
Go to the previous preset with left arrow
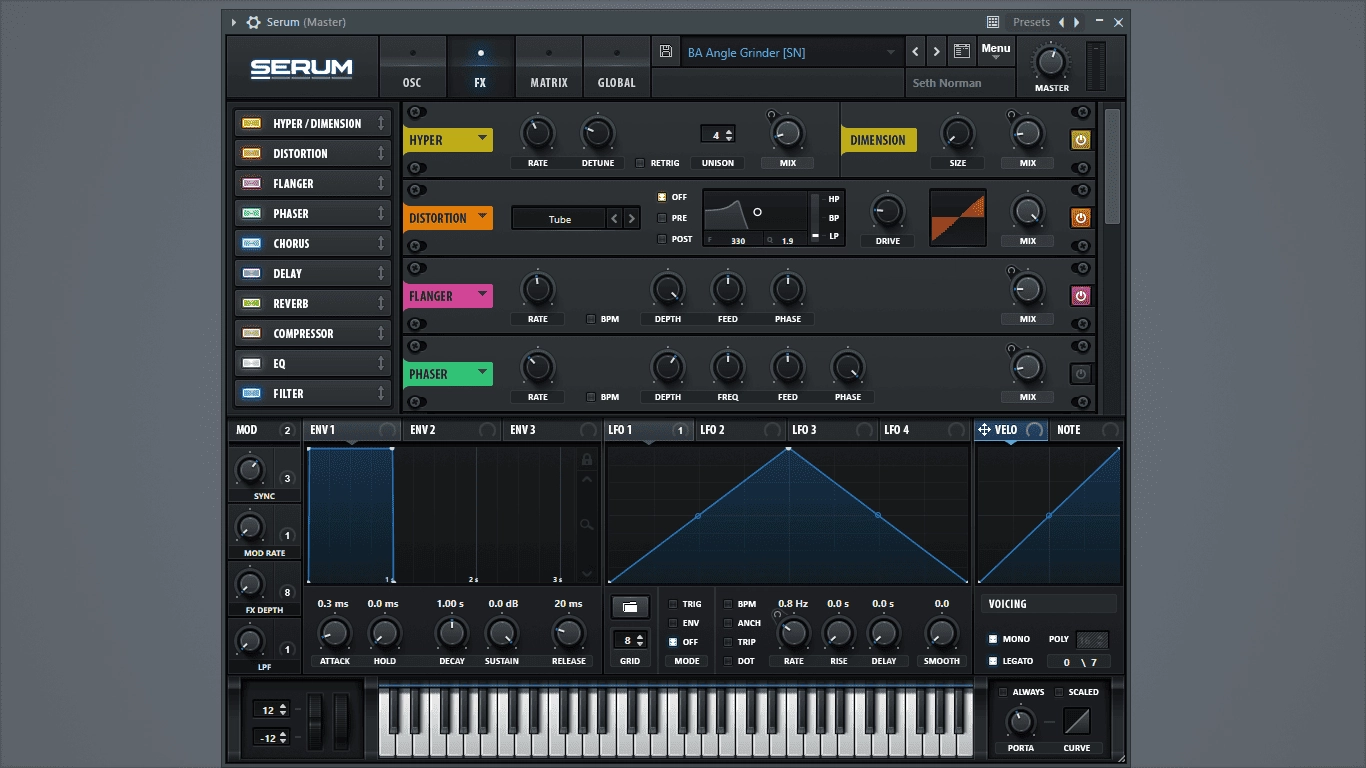[916, 52]
